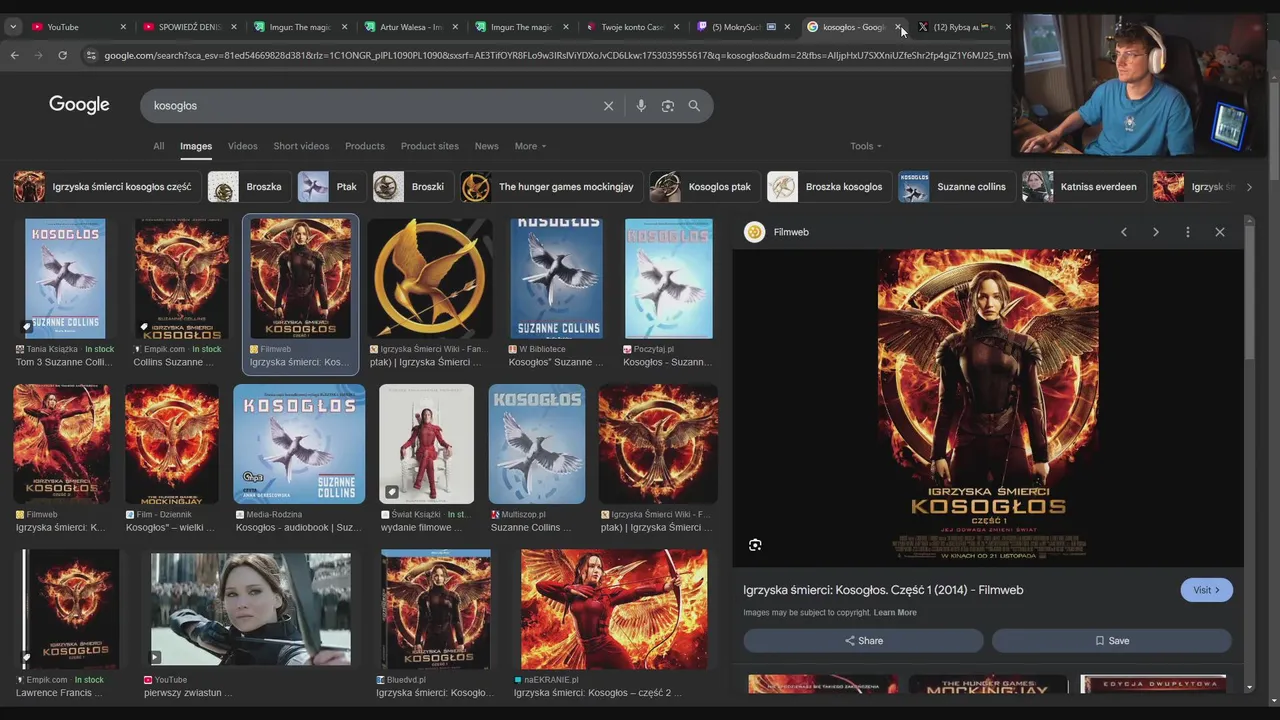Reload the page with refresh icon
The image size is (1280, 720).
[62, 55]
